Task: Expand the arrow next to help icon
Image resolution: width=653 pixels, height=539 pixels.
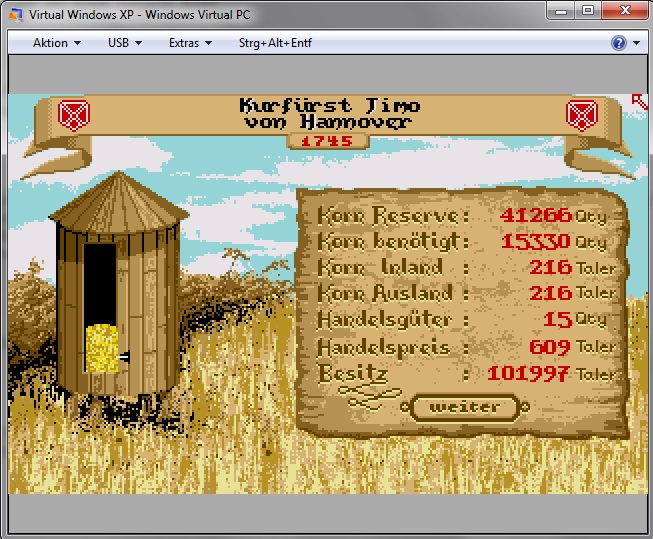Action: (x=636, y=43)
